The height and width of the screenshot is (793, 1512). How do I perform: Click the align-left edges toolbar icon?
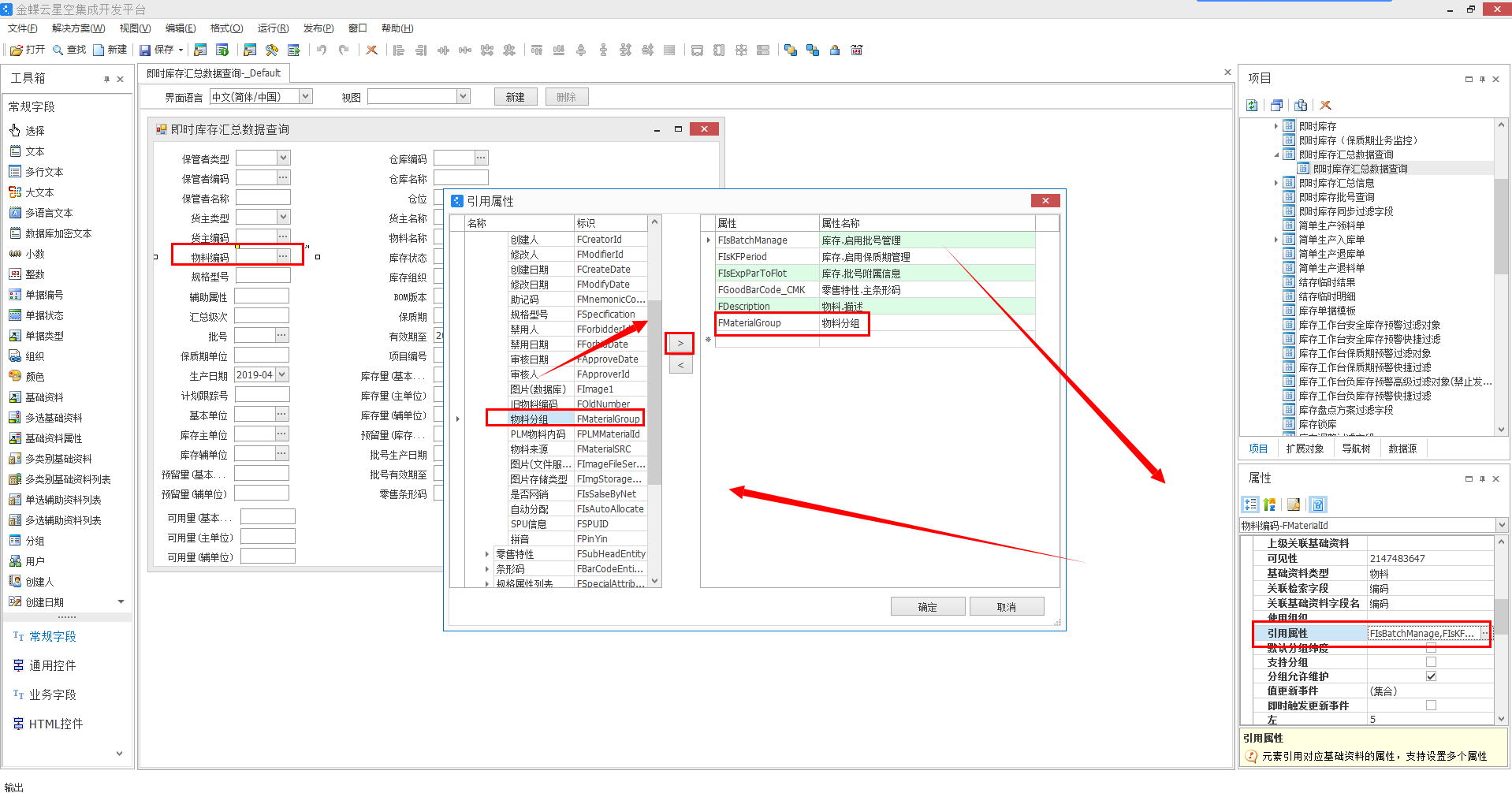pyautogui.click(x=399, y=50)
